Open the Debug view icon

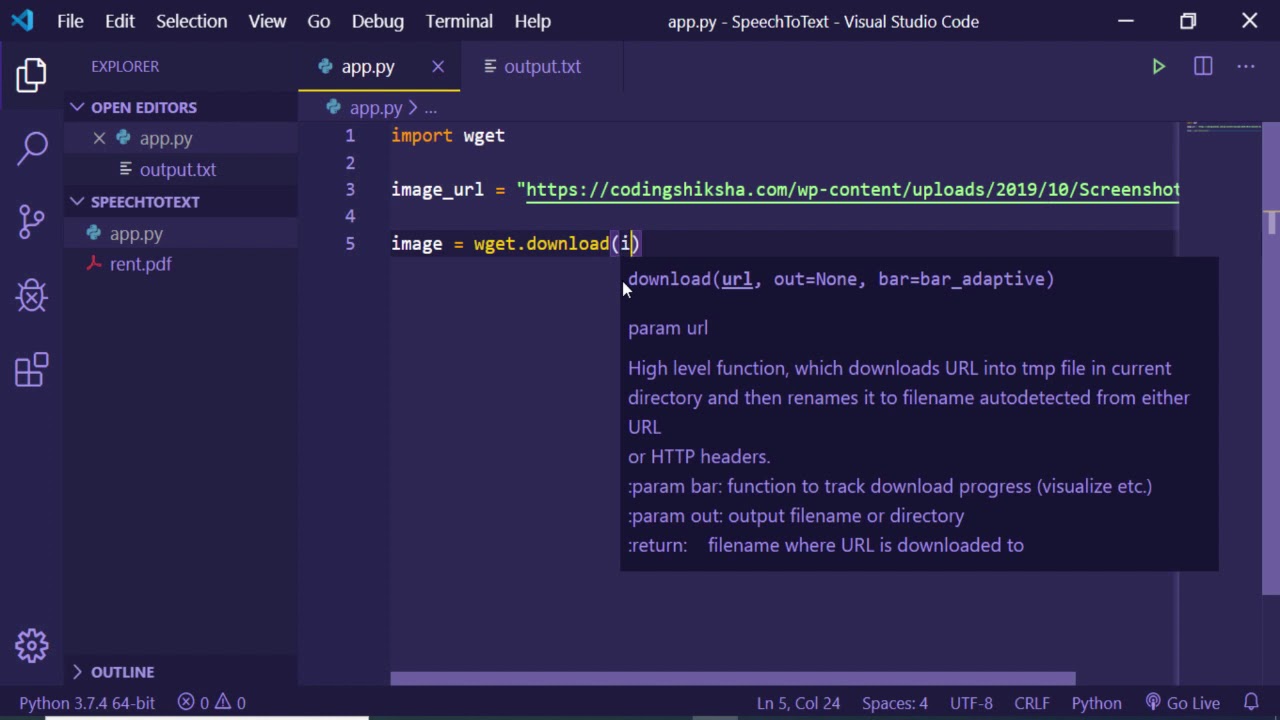(32, 296)
